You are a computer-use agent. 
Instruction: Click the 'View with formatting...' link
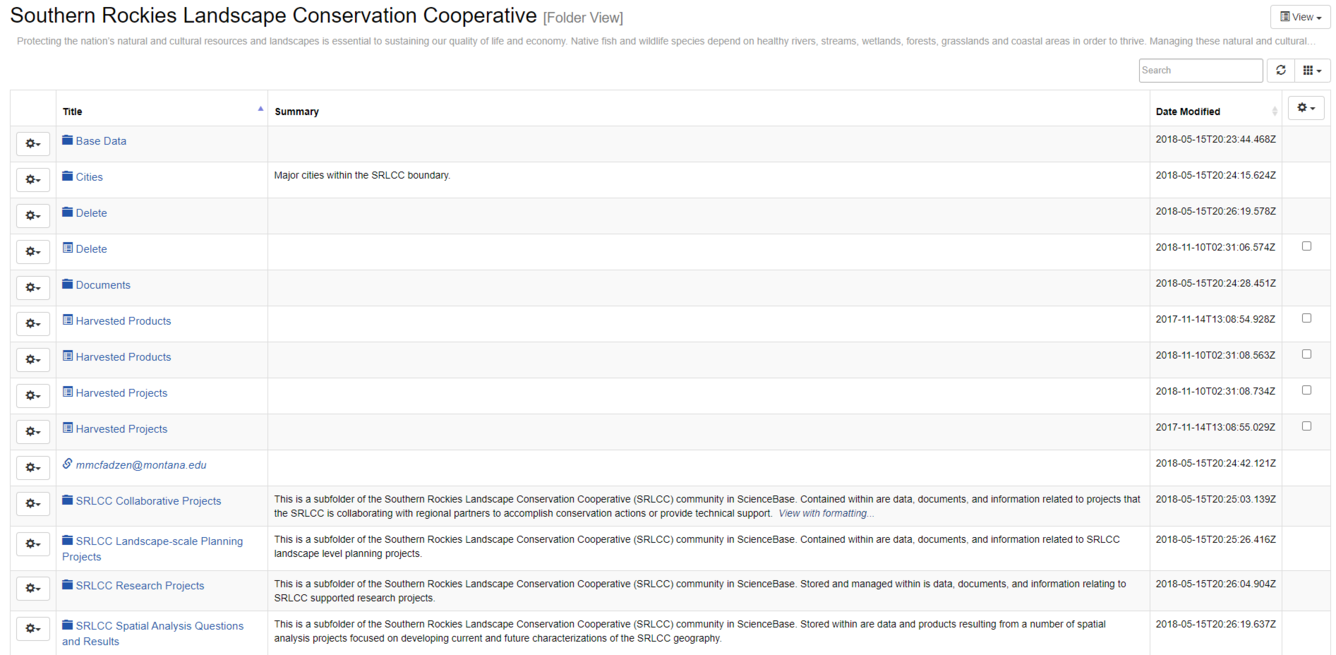tap(826, 513)
